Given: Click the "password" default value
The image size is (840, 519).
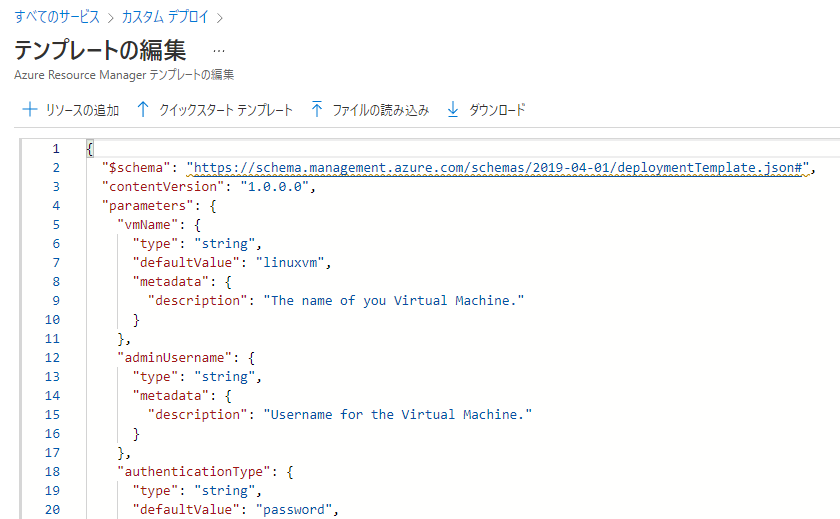Looking at the screenshot, I should (294, 510).
